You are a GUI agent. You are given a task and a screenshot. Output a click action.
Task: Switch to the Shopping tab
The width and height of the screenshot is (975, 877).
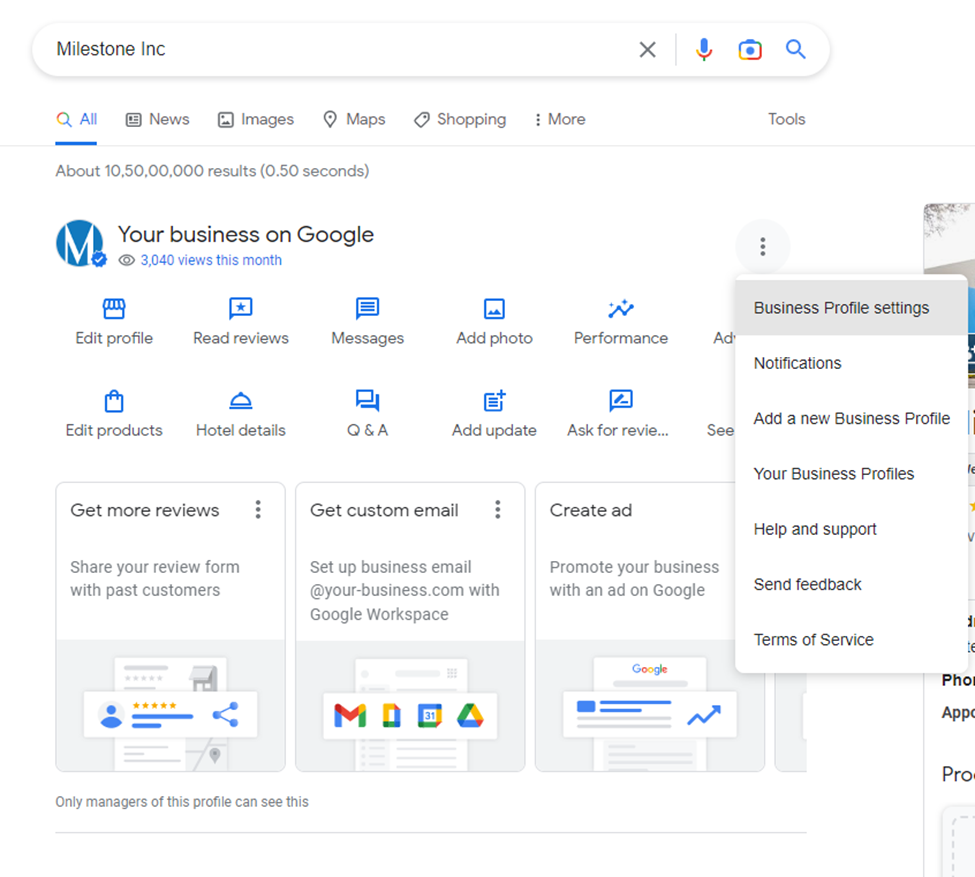tap(460, 119)
